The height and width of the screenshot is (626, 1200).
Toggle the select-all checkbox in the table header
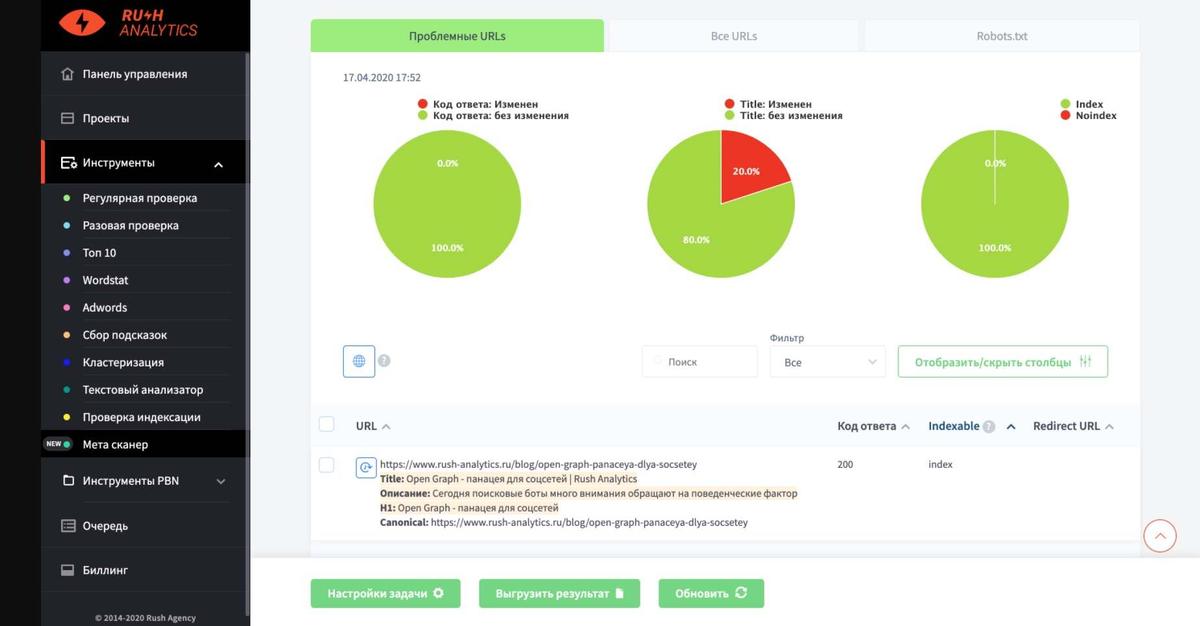tap(326, 424)
